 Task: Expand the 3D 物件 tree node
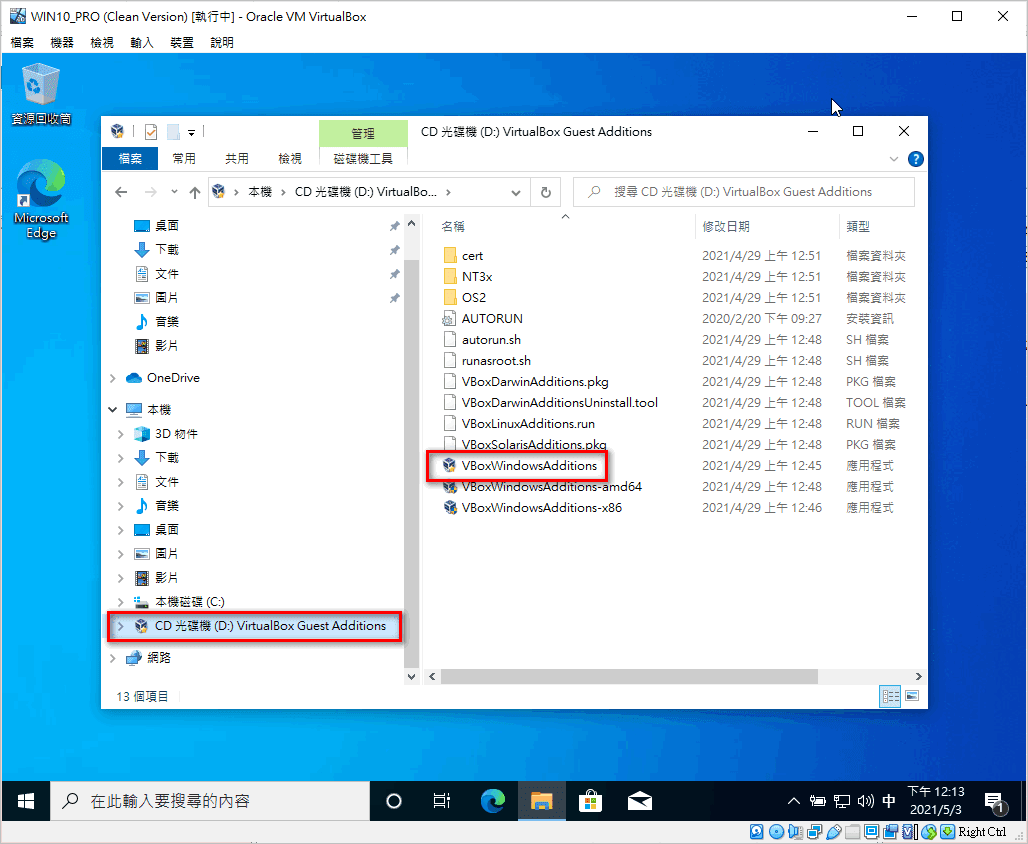(x=121, y=434)
